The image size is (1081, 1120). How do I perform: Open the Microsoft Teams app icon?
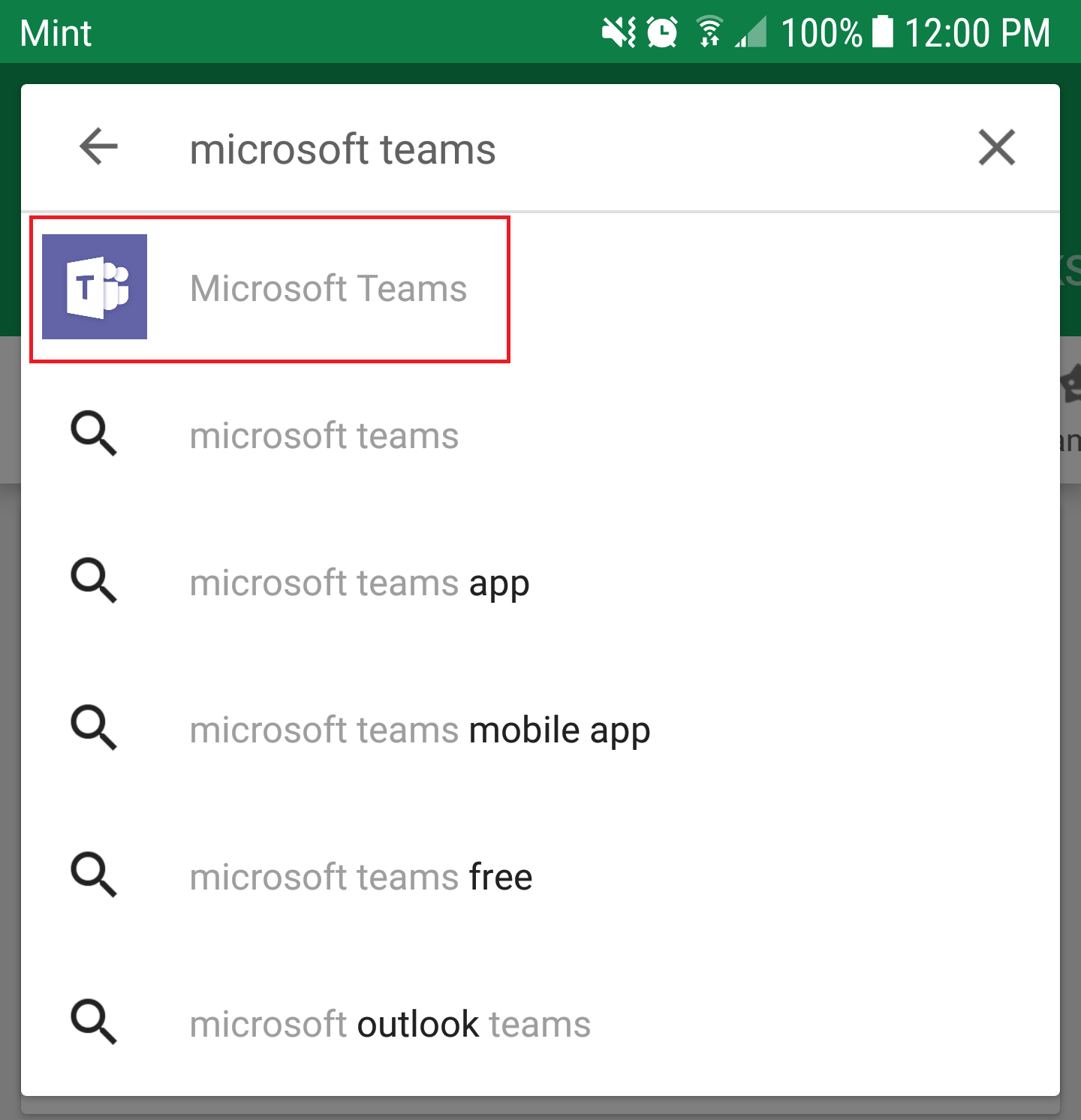pyautogui.click(x=95, y=287)
